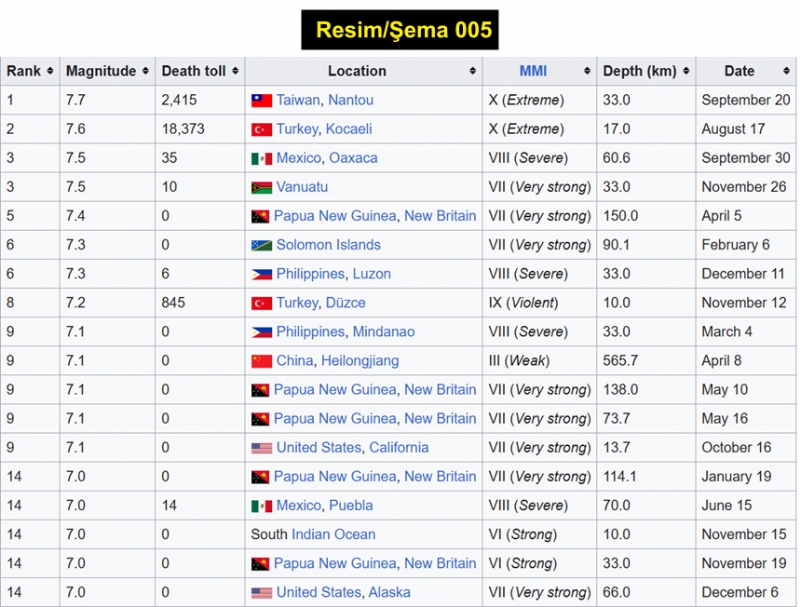Screen dimensions: 800x607
Task: Click the Vanuatu flag icon
Action: click(261, 188)
